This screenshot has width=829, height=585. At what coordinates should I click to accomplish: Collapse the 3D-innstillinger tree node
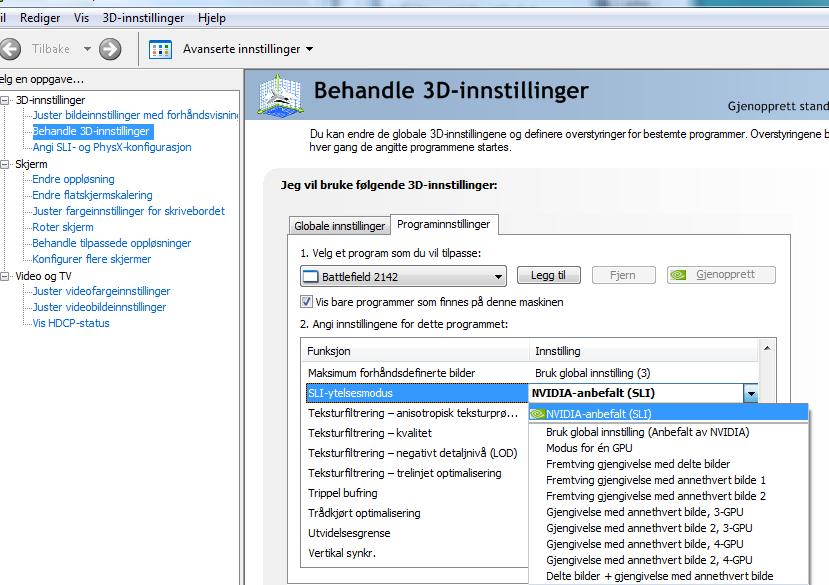[5, 100]
